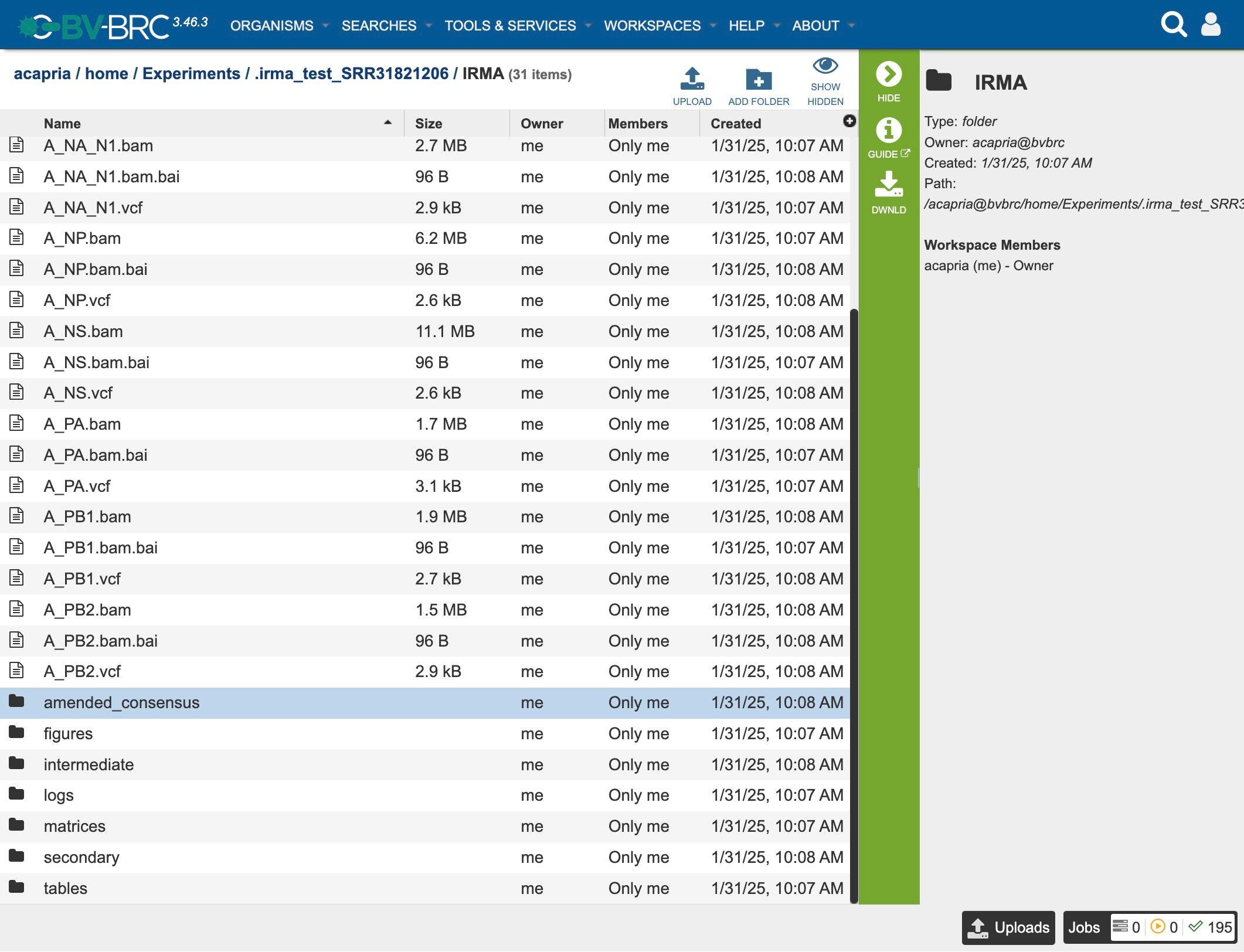The width and height of the screenshot is (1244, 952).
Task: Open the Help menu
Action: [x=746, y=26]
